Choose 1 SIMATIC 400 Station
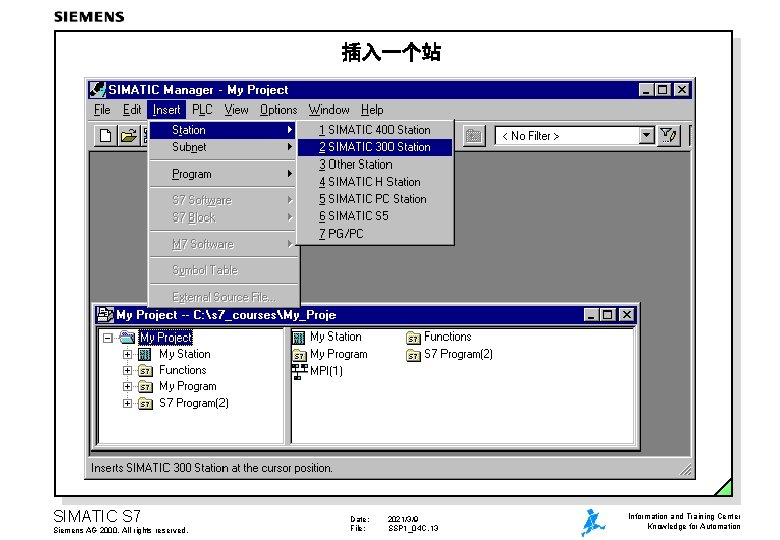This screenshot has height=540, width=780. (375, 130)
